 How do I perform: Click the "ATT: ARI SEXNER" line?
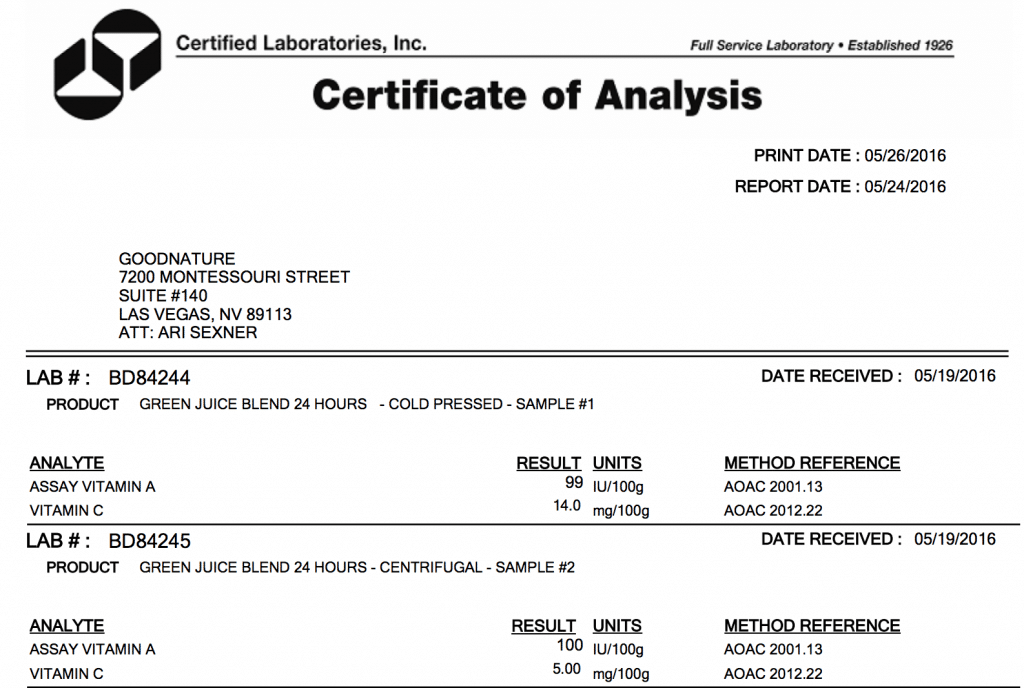tap(188, 332)
